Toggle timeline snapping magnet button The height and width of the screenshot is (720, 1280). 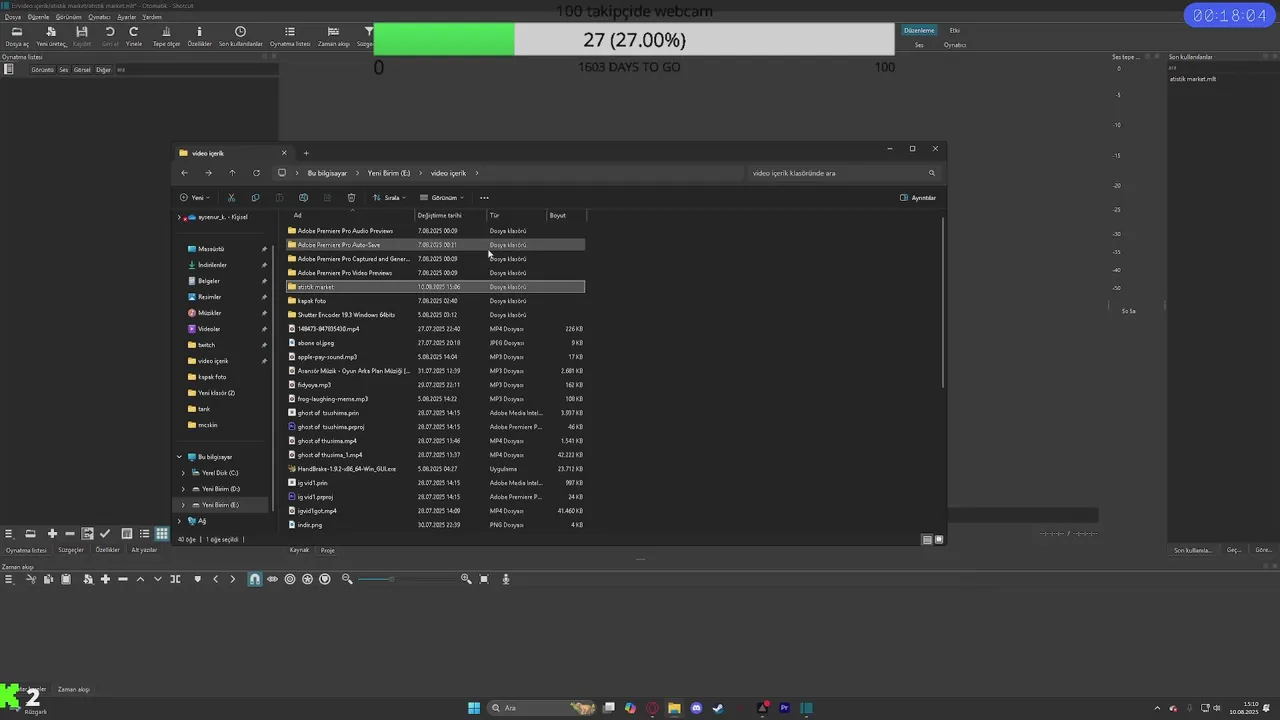255,579
